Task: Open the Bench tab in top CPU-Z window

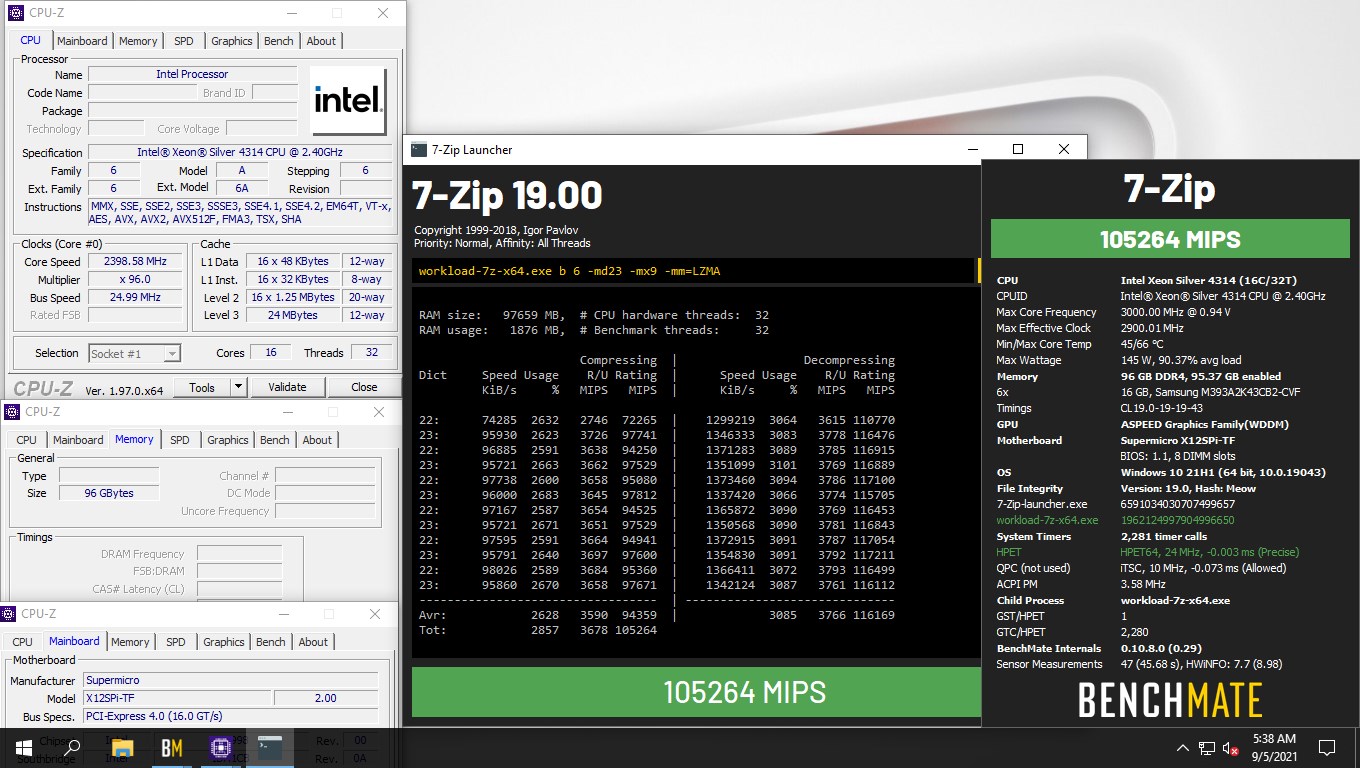Action: [x=279, y=41]
